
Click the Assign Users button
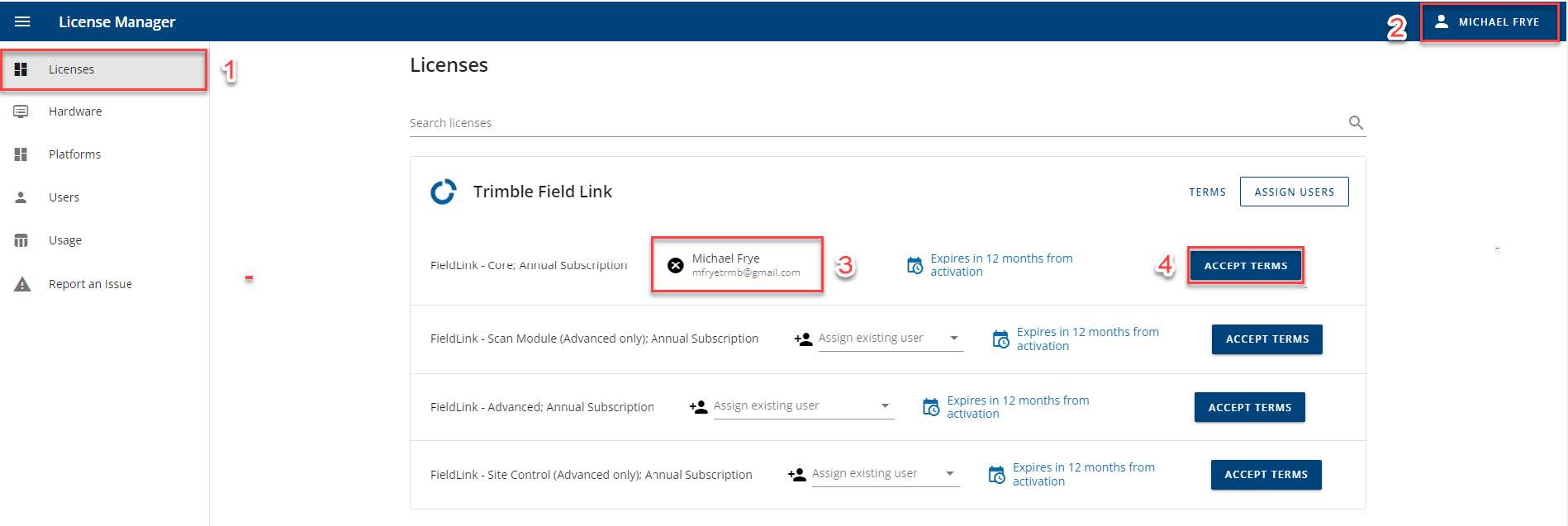(x=1294, y=192)
